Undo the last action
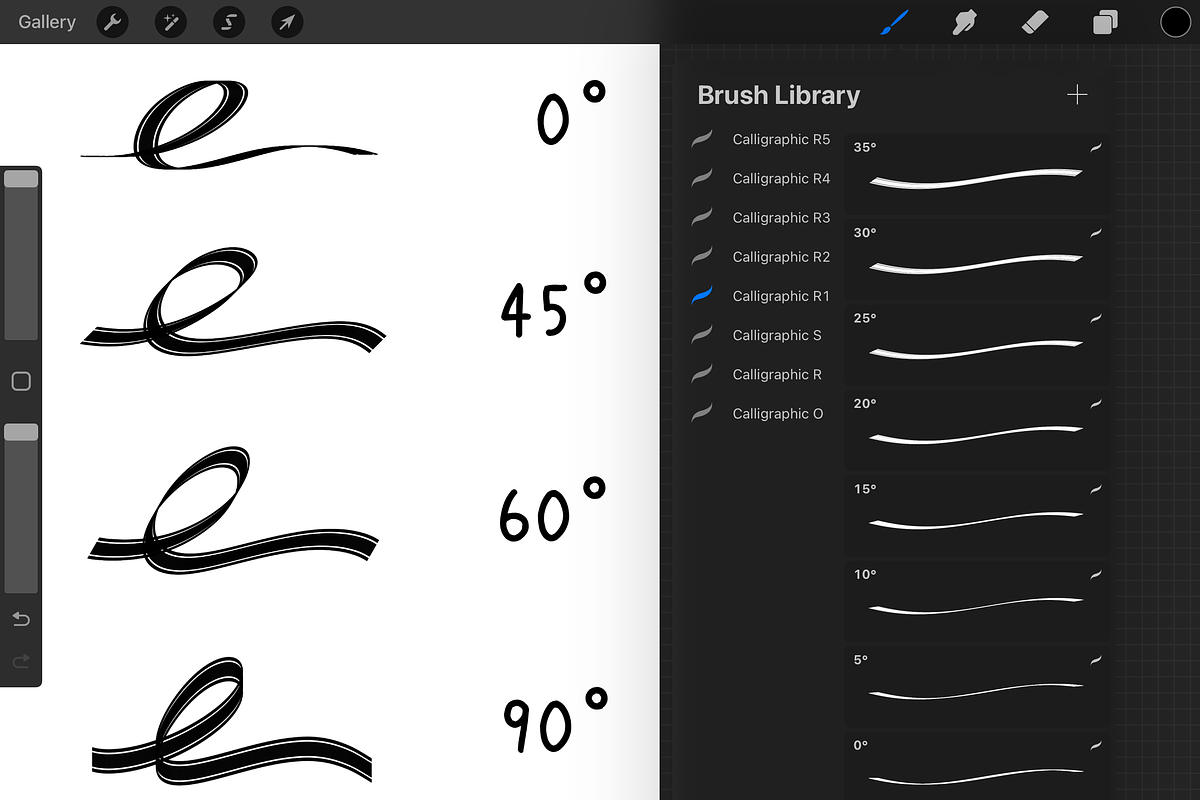Image resolution: width=1200 pixels, height=800 pixels. (x=21, y=619)
